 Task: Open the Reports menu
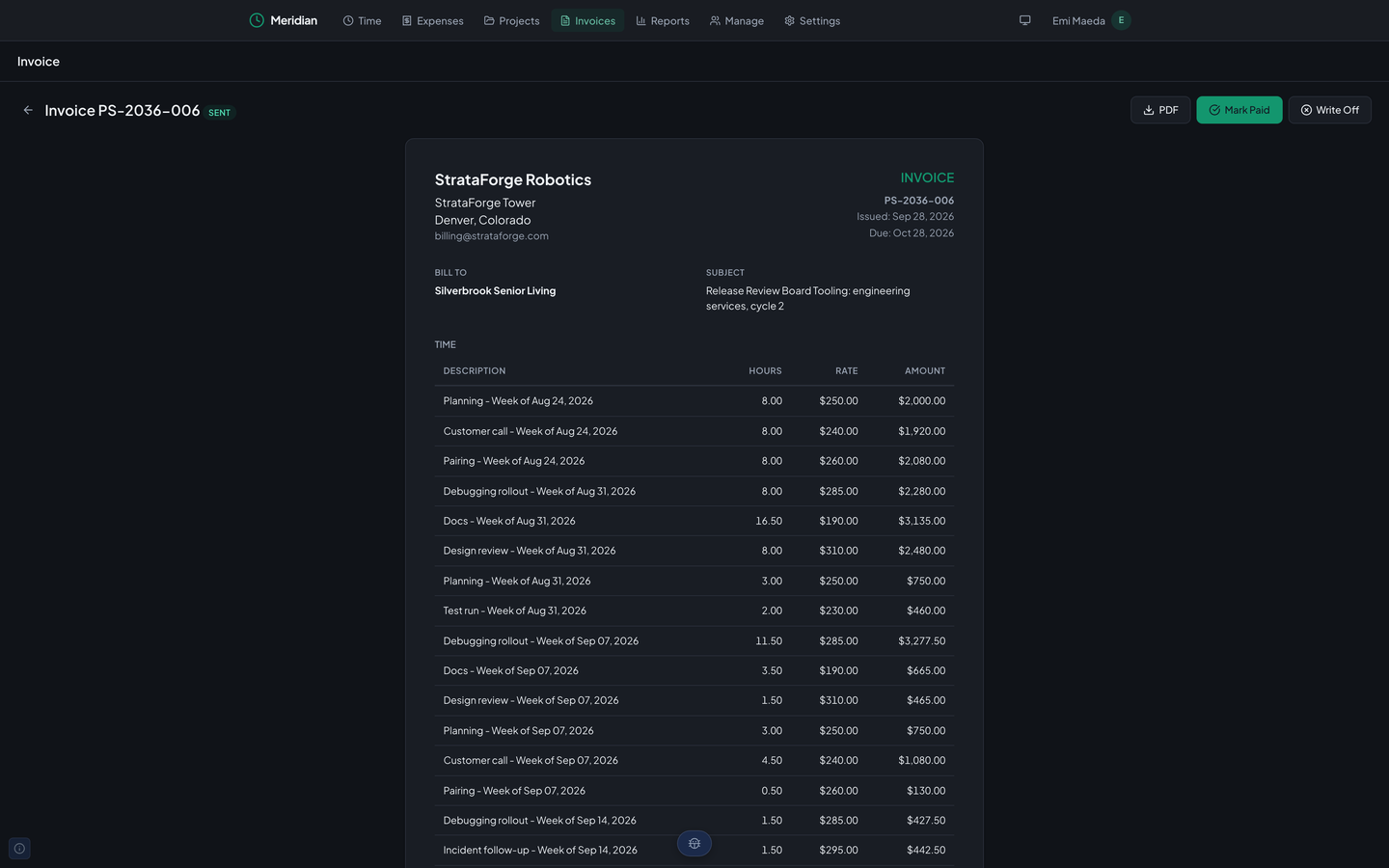click(x=663, y=20)
